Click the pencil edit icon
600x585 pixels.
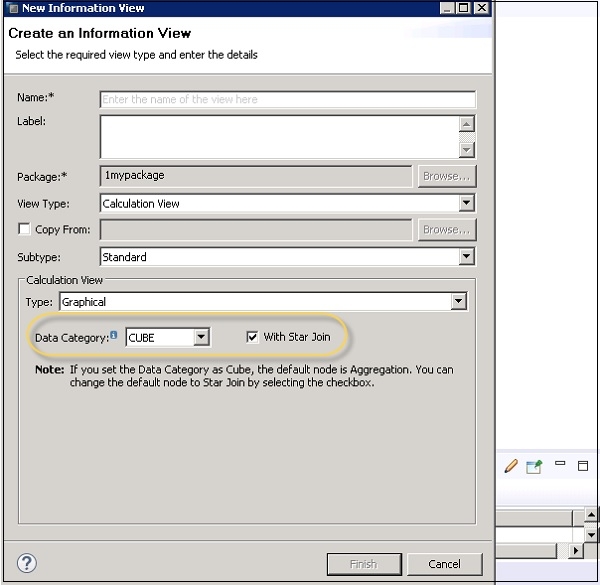coord(511,466)
